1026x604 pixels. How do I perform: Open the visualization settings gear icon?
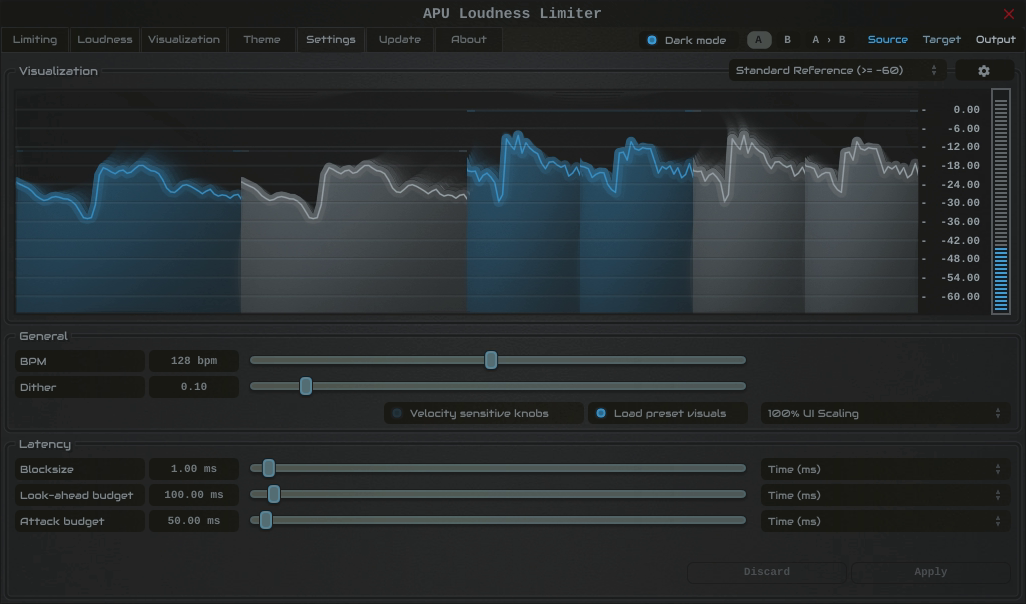pyautogui.click(x=984, y=71)
